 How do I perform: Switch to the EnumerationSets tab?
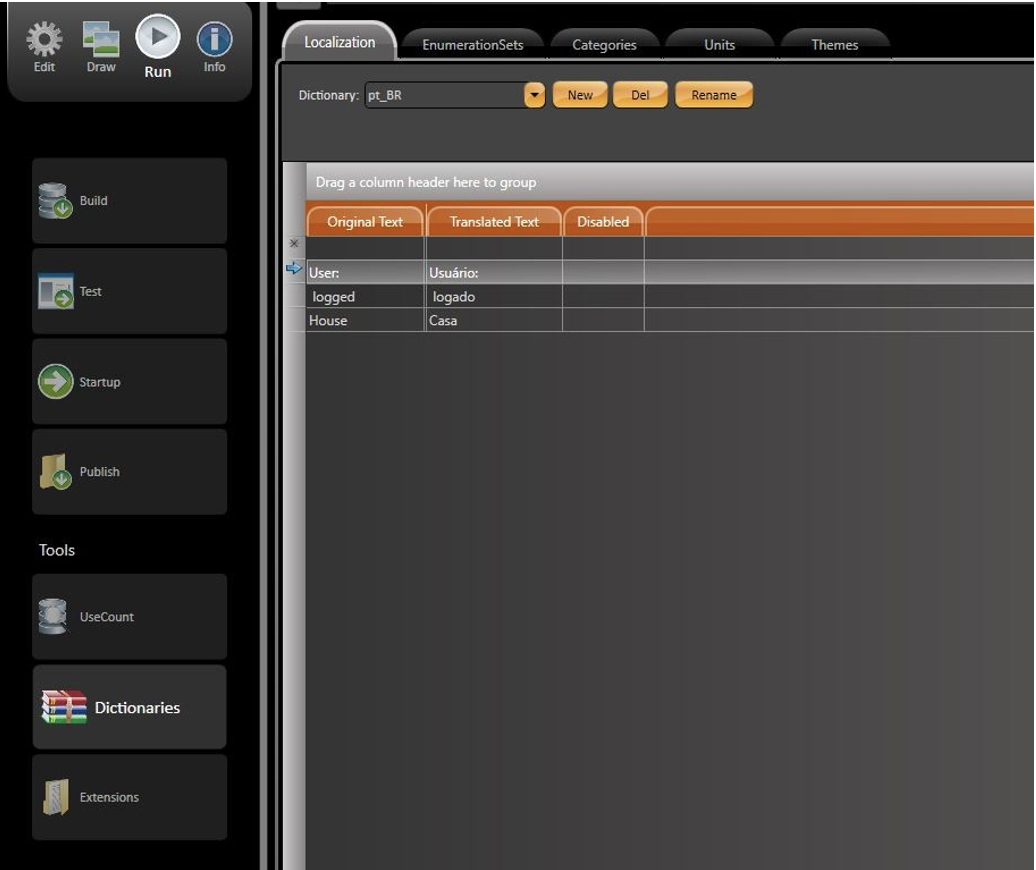(472, 45)
